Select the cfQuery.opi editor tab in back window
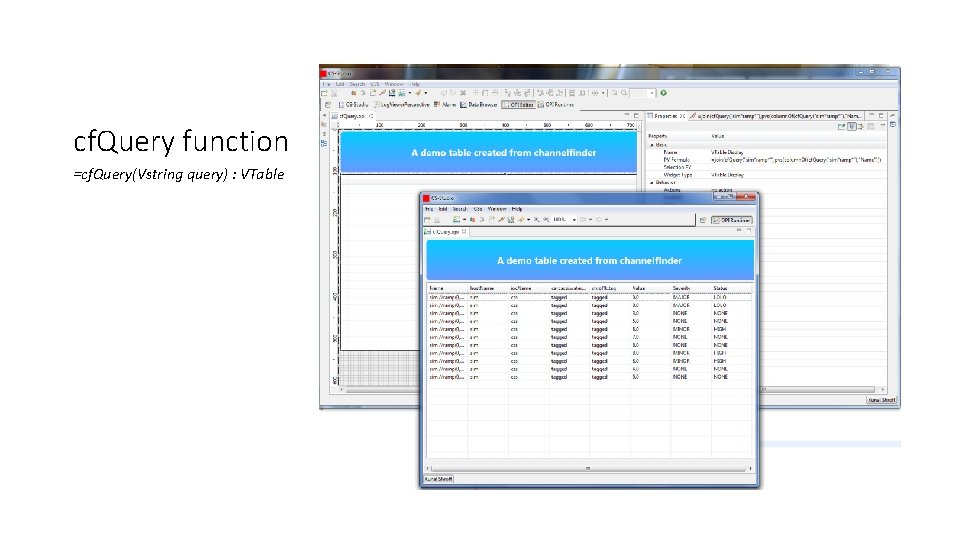960x540 pixels. 353,116
